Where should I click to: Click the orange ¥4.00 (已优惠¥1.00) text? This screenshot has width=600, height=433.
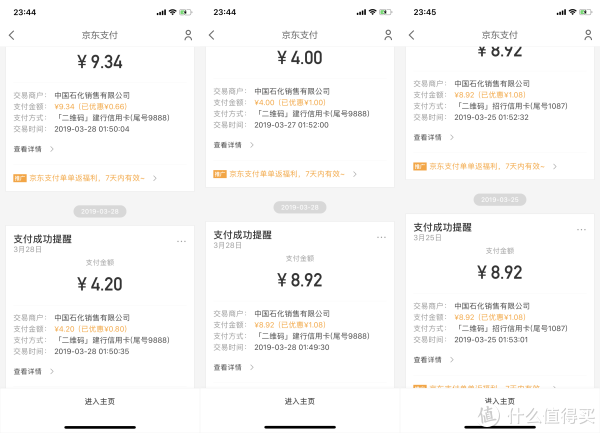[290, 103]
